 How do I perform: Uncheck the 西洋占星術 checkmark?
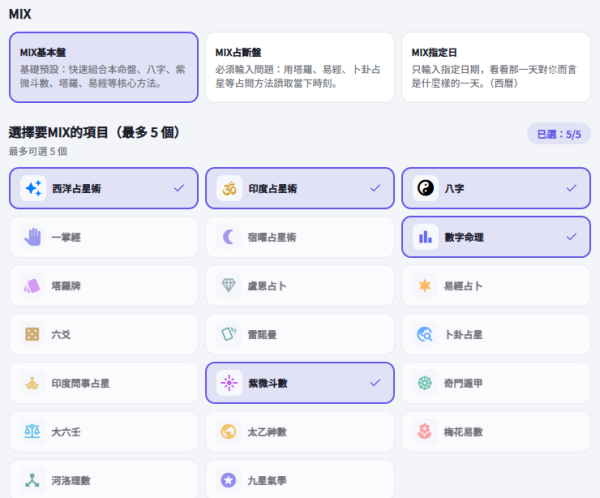click(179, 188)
